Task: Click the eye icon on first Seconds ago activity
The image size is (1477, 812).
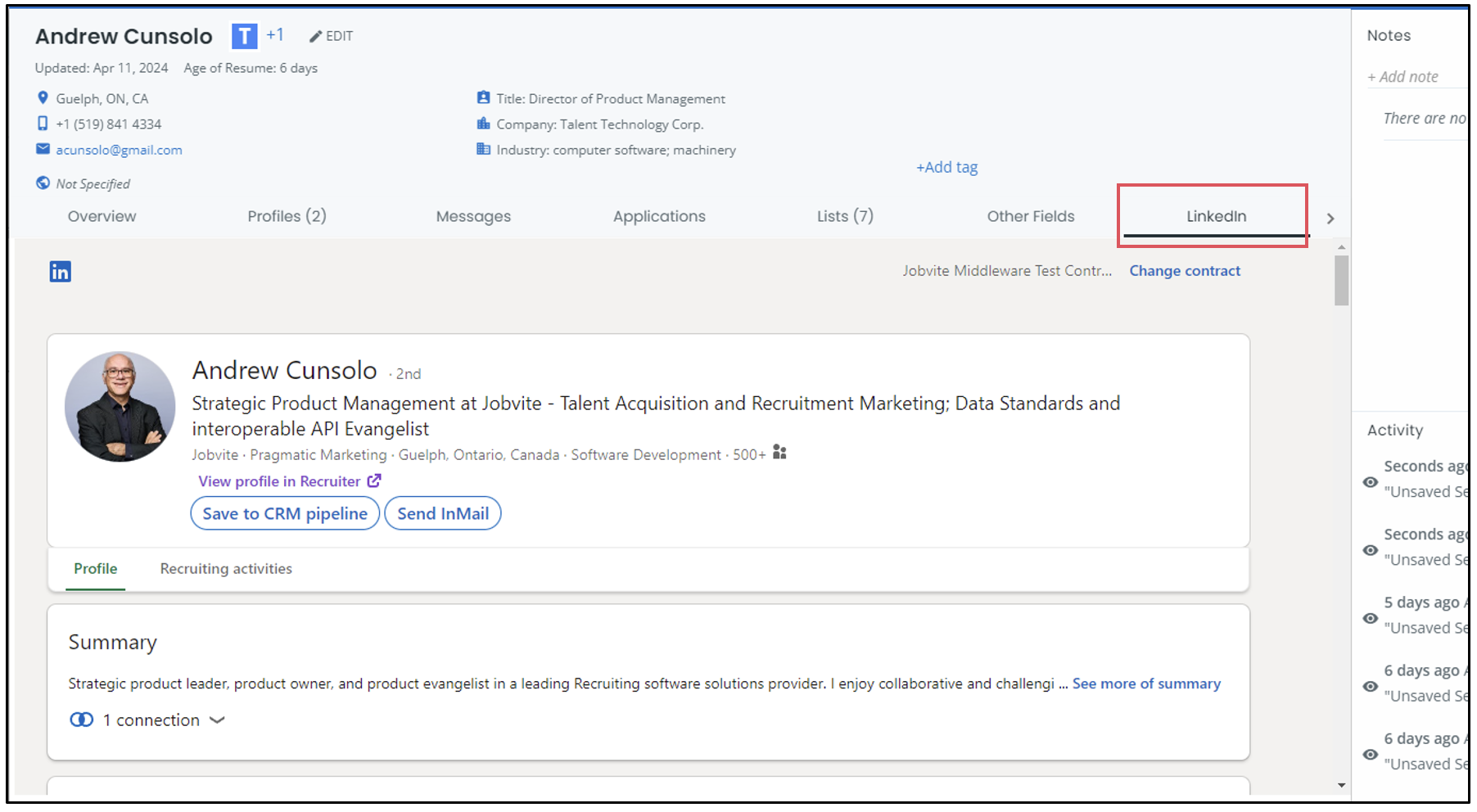Action: [x=1370, y=482]
